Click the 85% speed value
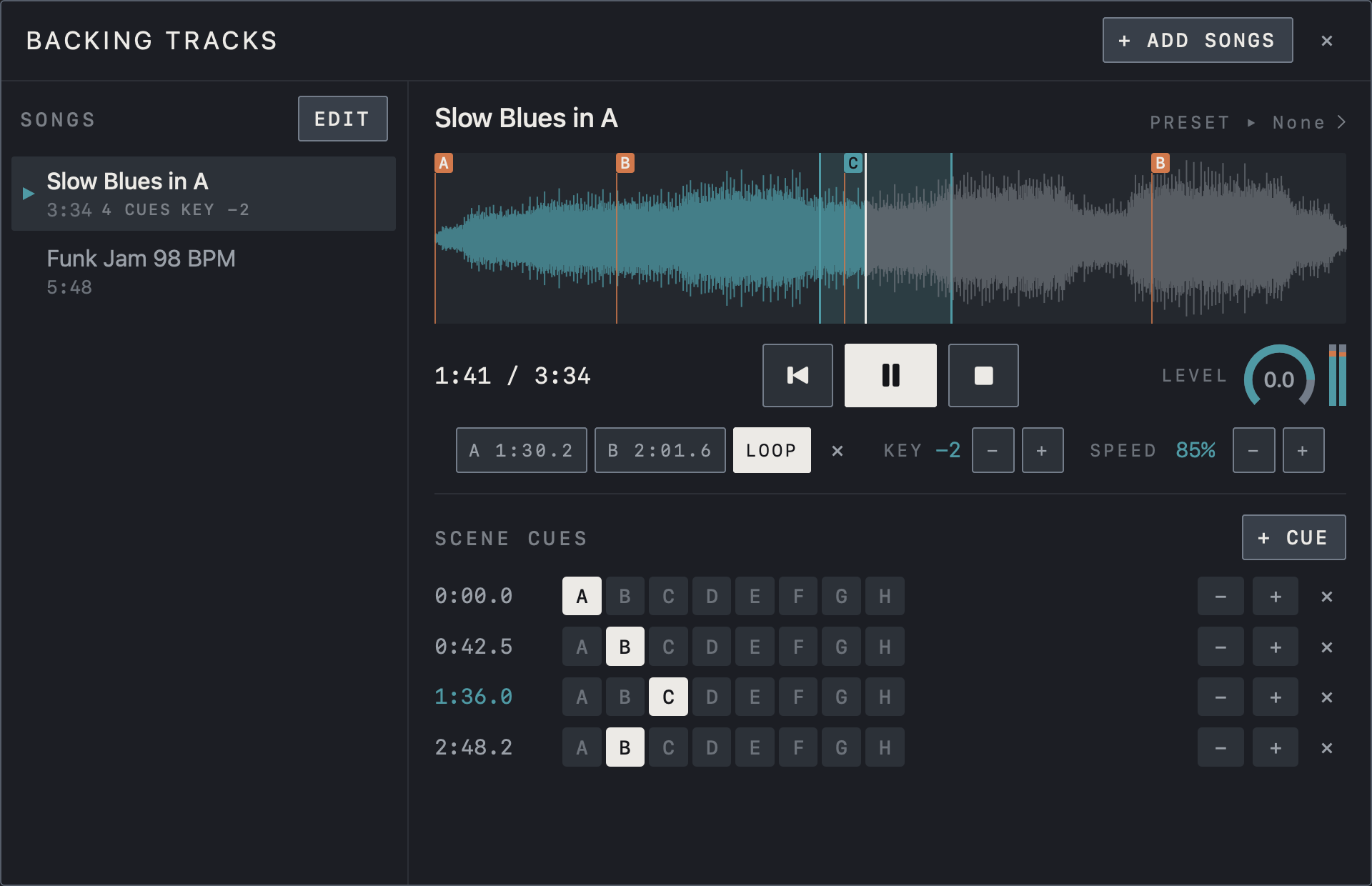 point(1195,450)
